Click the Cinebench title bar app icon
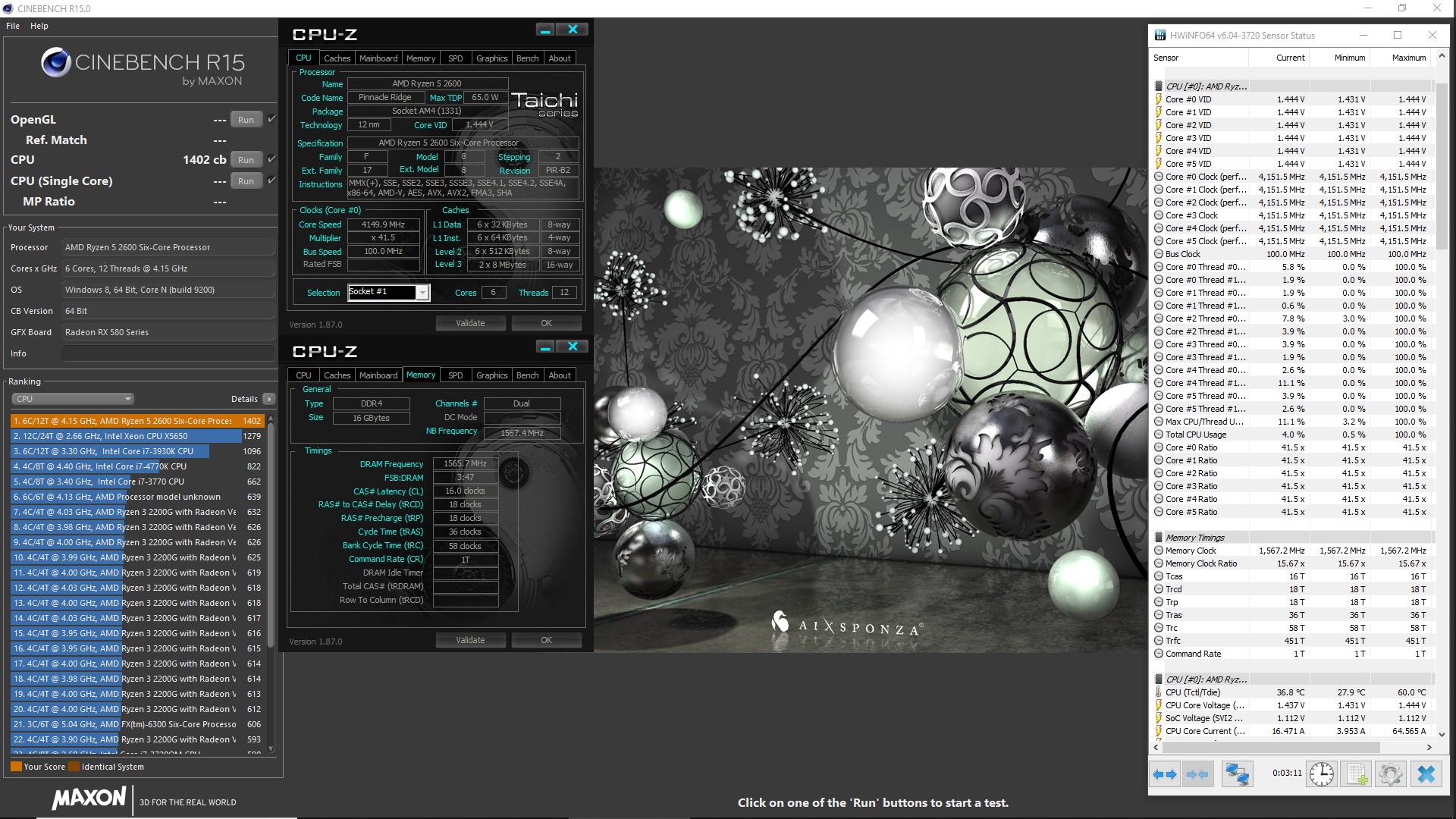 (8, 8)
